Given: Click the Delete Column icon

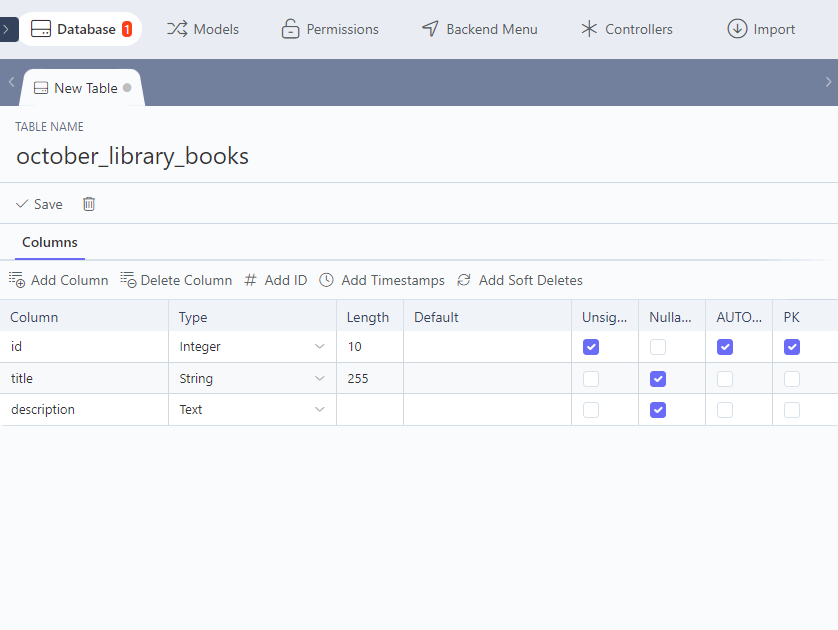Looking at the screenshot, I should tap(128, 279).
